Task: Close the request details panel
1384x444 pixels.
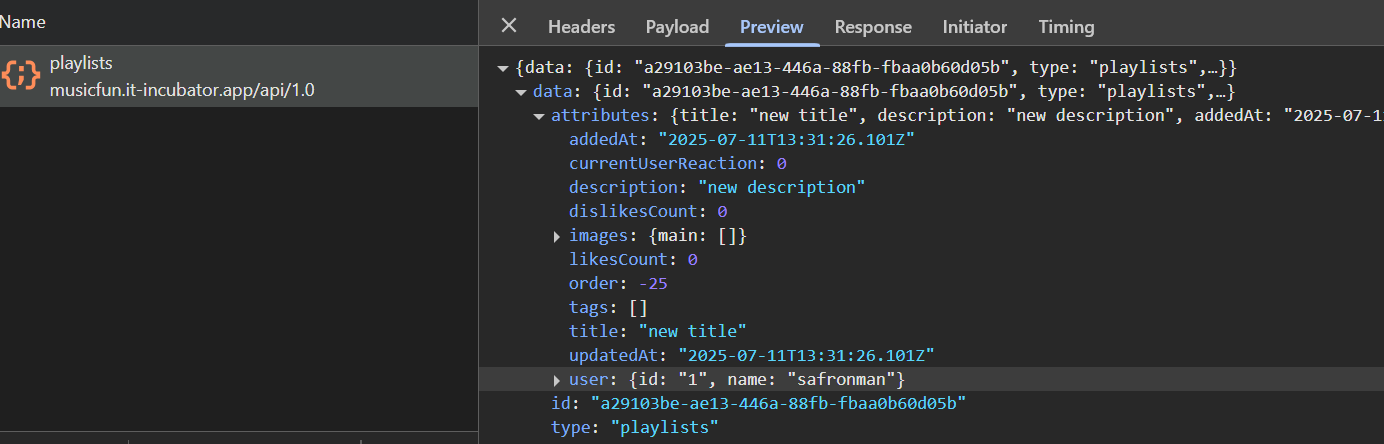Action: (x=509, y=26)
